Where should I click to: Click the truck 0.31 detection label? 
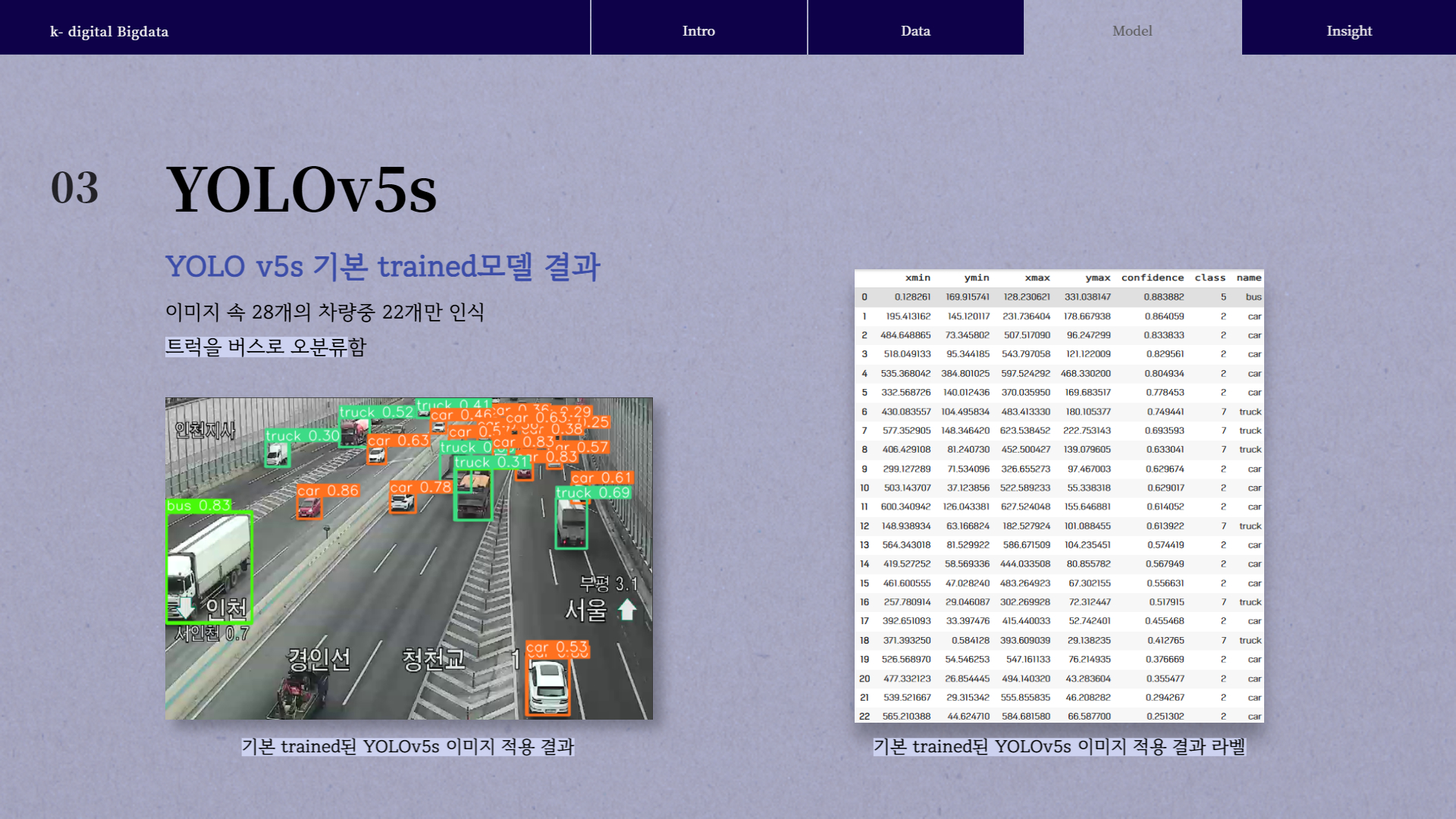point(491,462)
